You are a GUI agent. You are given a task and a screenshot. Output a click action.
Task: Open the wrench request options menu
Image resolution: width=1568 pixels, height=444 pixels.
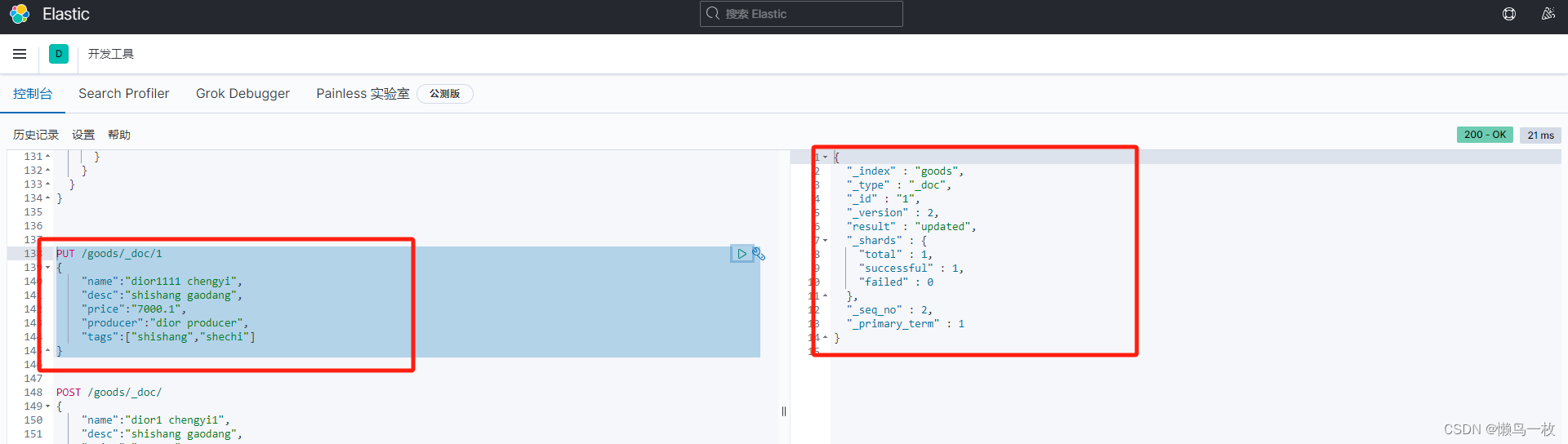click(x=759, y=254)
